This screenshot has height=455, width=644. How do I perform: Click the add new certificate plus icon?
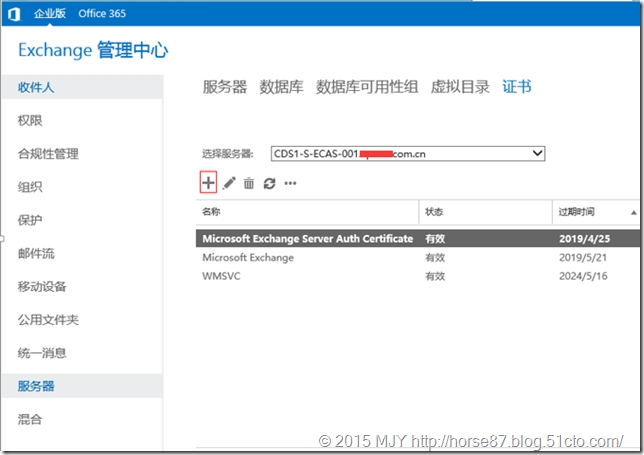[208, 183]
